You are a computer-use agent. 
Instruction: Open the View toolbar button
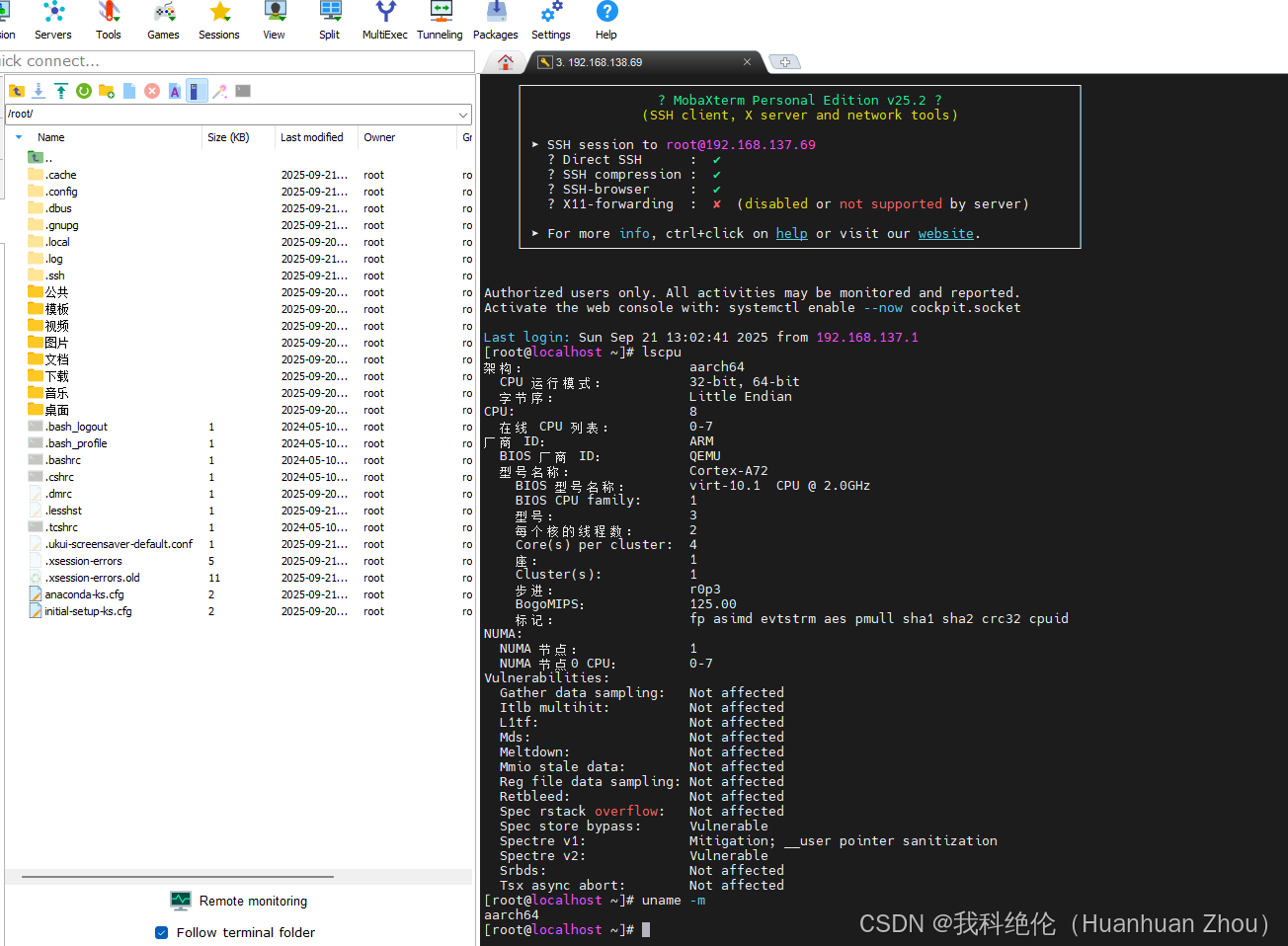(x=275, y=21)
